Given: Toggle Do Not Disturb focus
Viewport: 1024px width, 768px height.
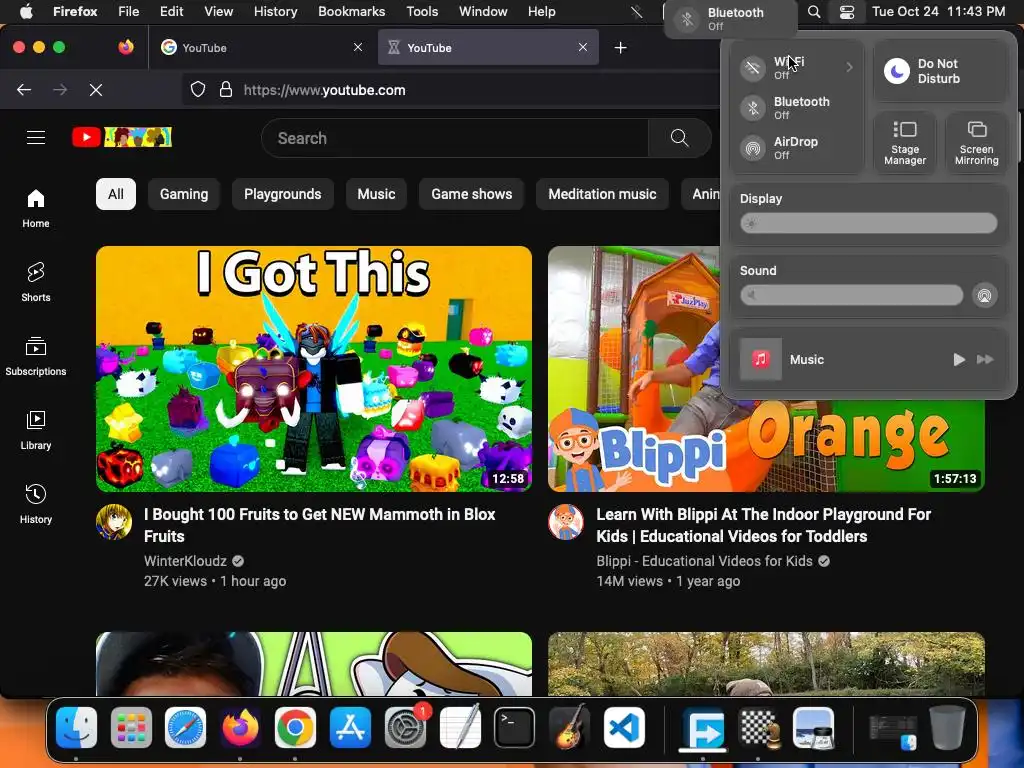Looking at the screenshot, I should point(897,71).
